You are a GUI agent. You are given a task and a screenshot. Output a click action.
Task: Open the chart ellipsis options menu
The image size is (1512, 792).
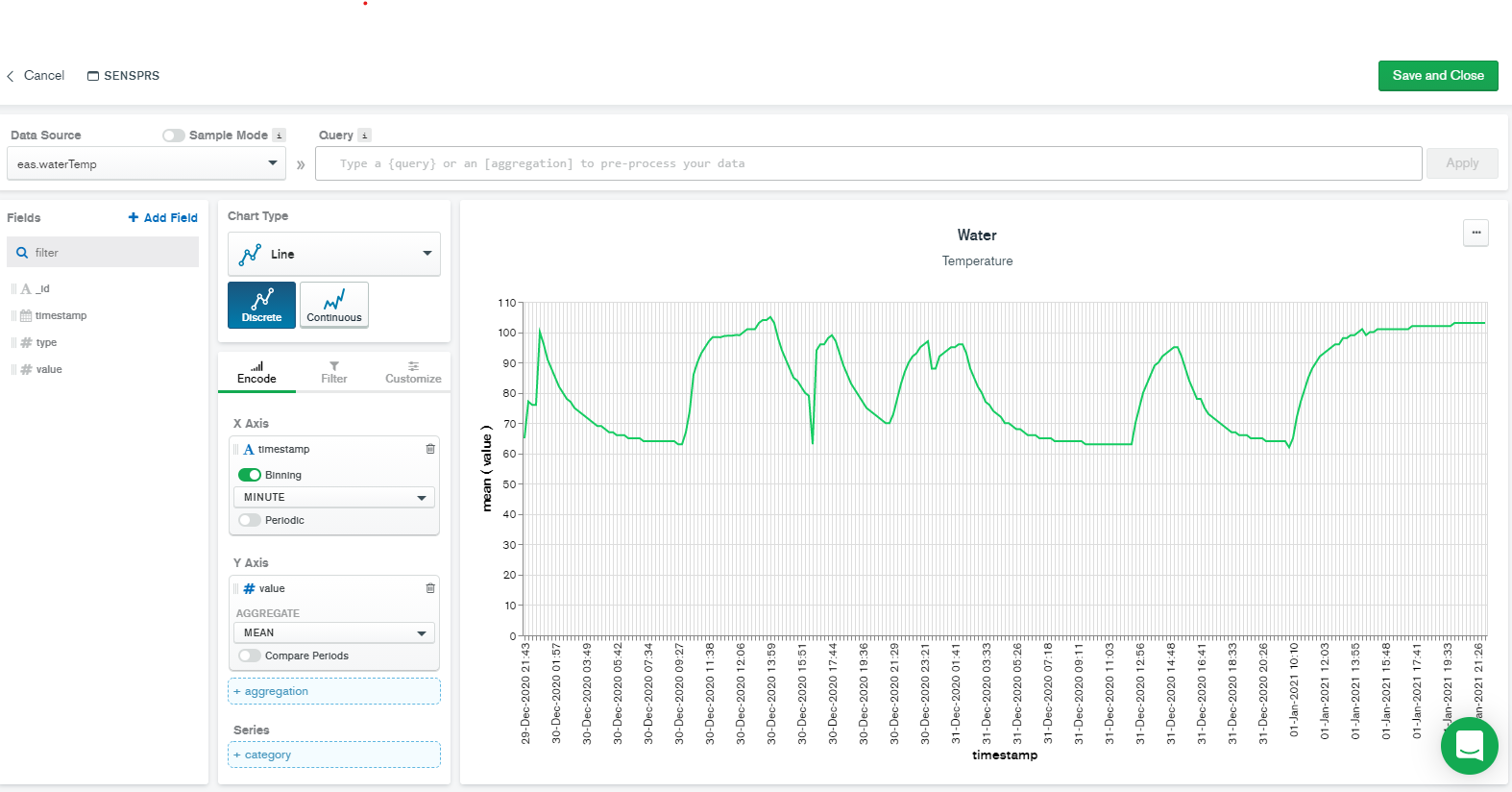(1475, 233)
